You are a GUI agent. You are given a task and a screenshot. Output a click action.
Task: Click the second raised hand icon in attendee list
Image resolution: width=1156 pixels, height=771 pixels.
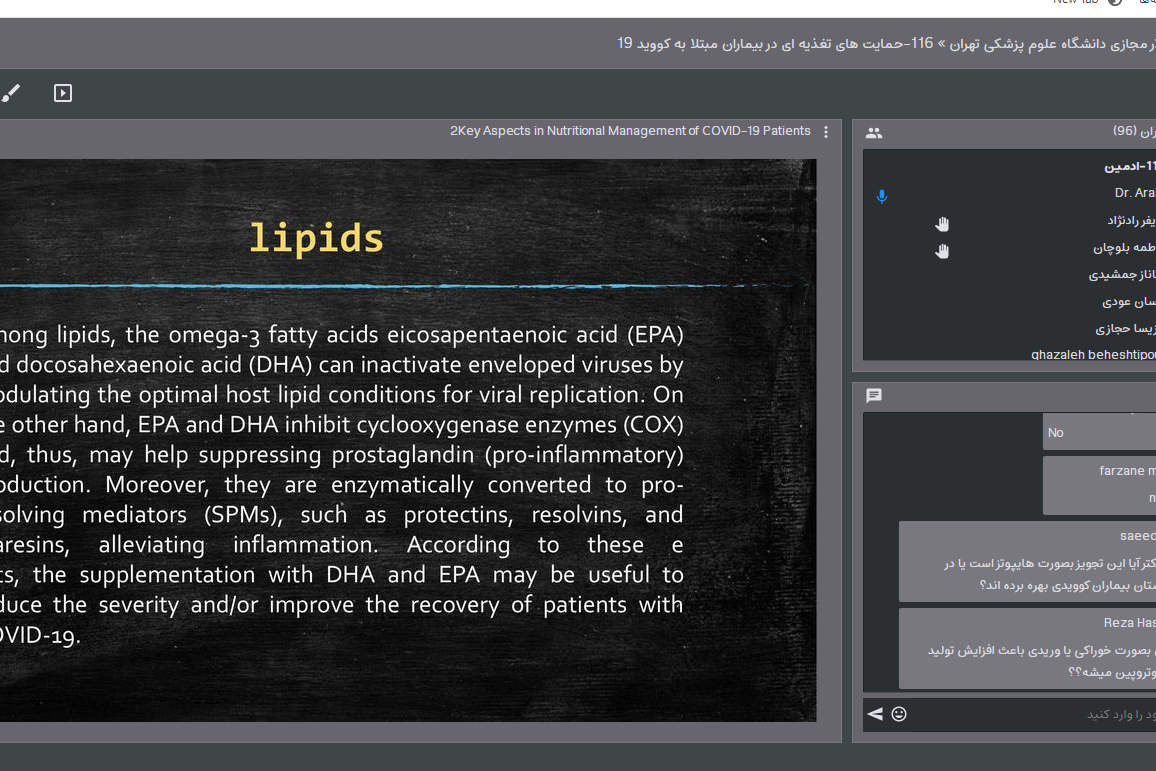(942, 251)
